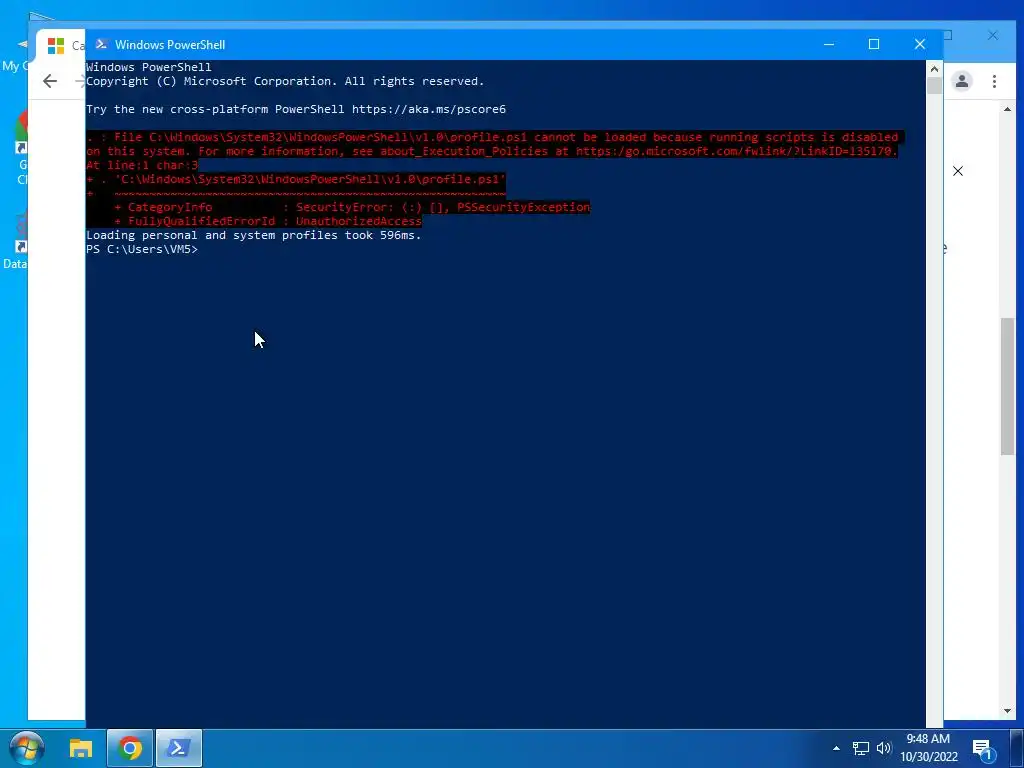Open Chrome profile avatar icon
1024x768 pixels.
pos(961,81)
